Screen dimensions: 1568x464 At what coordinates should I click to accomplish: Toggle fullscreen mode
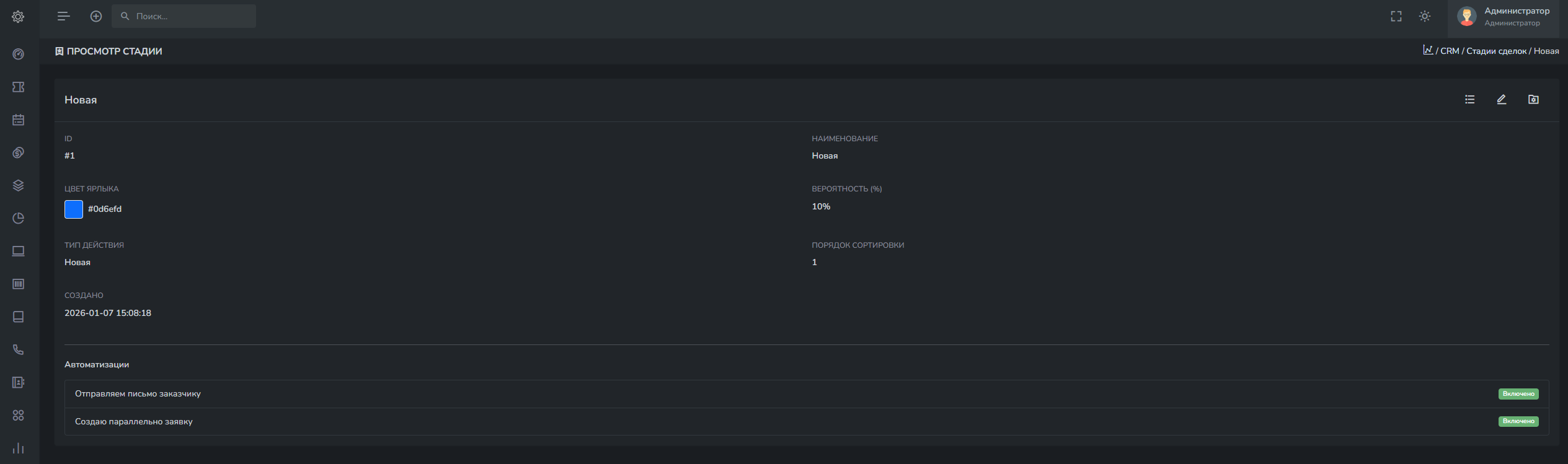pos(1396,16)
